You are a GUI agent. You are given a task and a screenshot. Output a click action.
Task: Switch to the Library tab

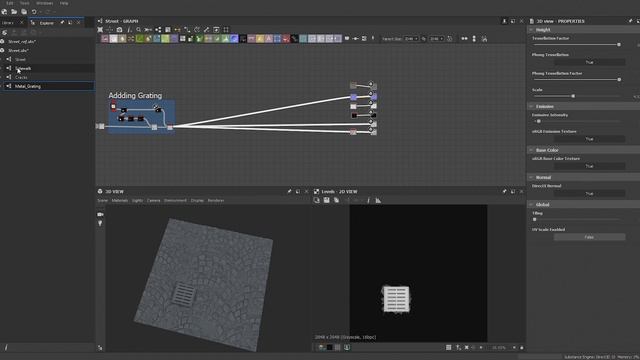pyautogui.click(x=7, y=23)
